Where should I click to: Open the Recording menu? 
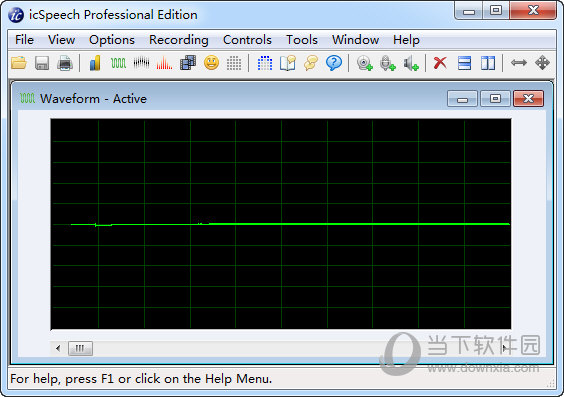point(179,40)
